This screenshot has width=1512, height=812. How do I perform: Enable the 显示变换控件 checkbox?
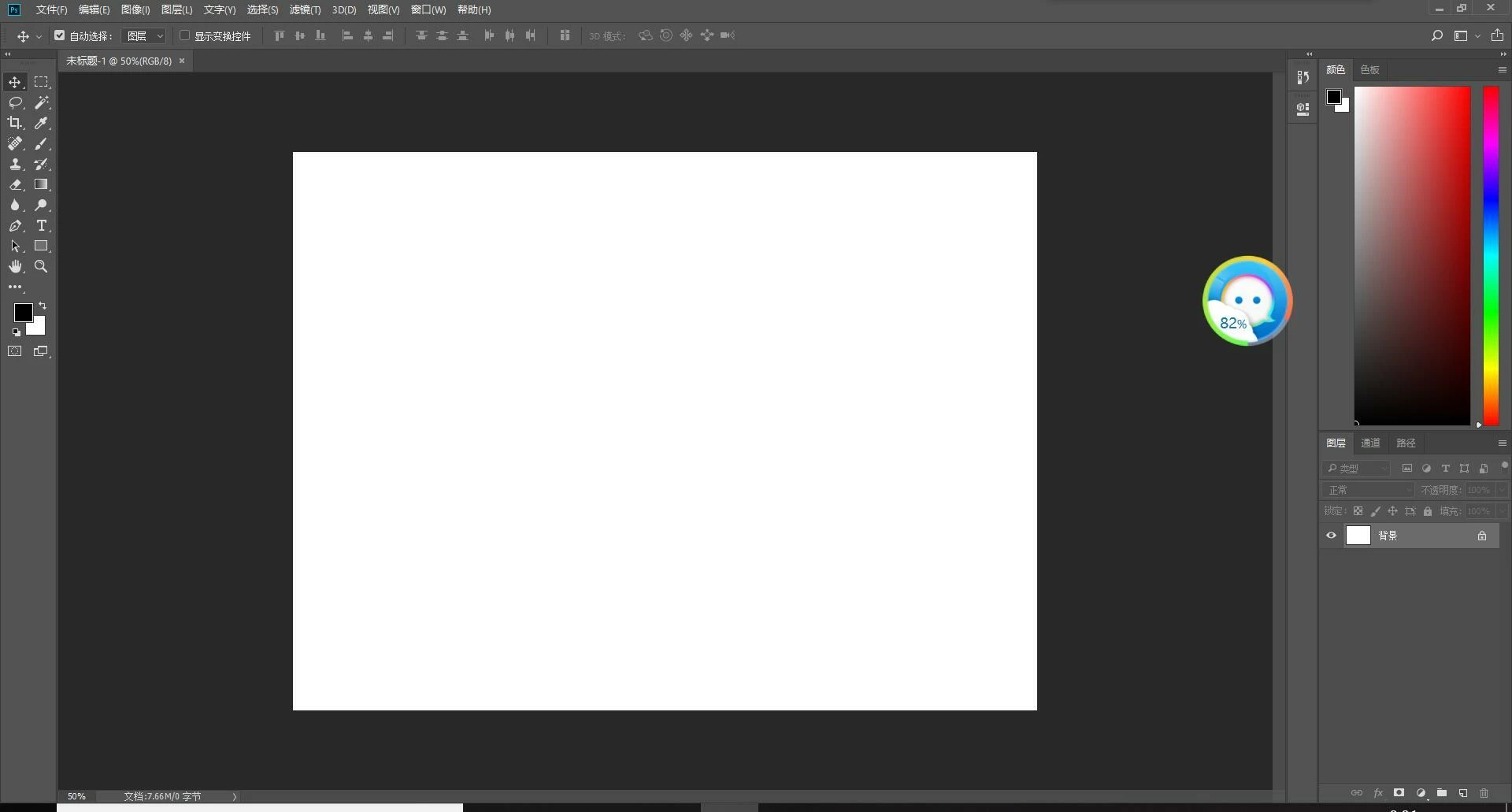(x=184, y=35)
